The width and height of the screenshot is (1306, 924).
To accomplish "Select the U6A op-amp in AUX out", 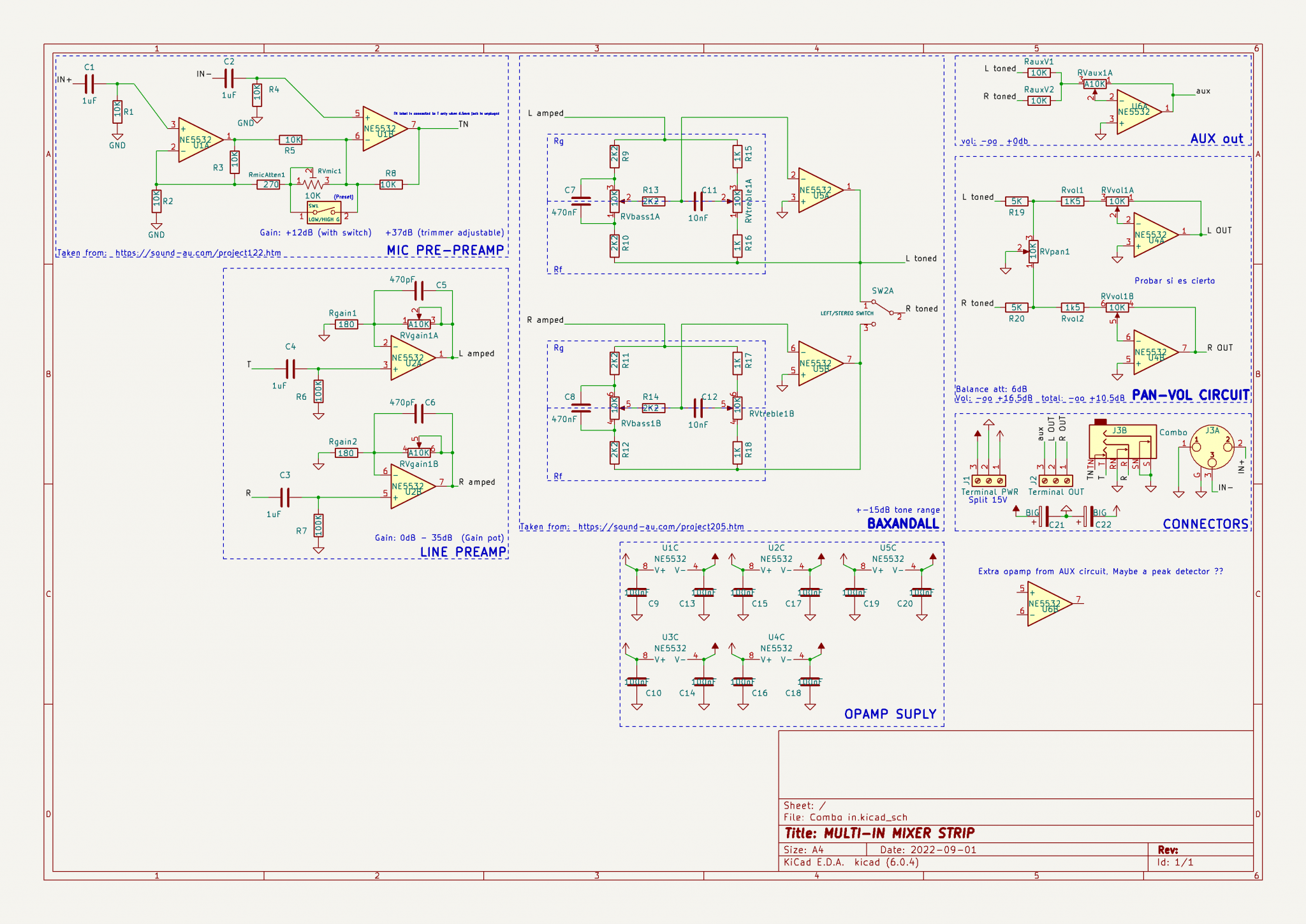I will click(1139, 112).
